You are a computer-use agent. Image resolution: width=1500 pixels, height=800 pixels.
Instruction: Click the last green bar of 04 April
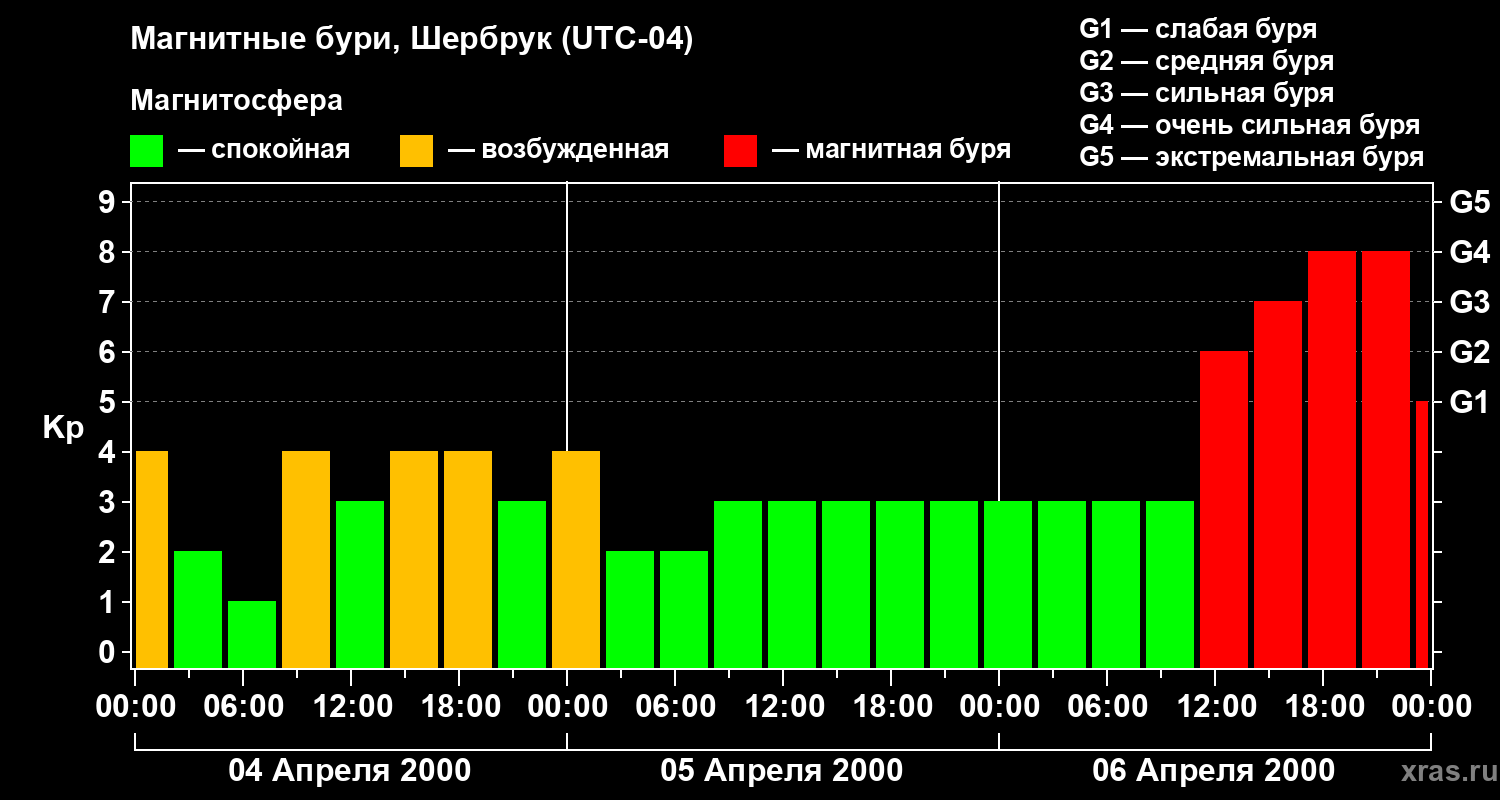pos(522,584)
